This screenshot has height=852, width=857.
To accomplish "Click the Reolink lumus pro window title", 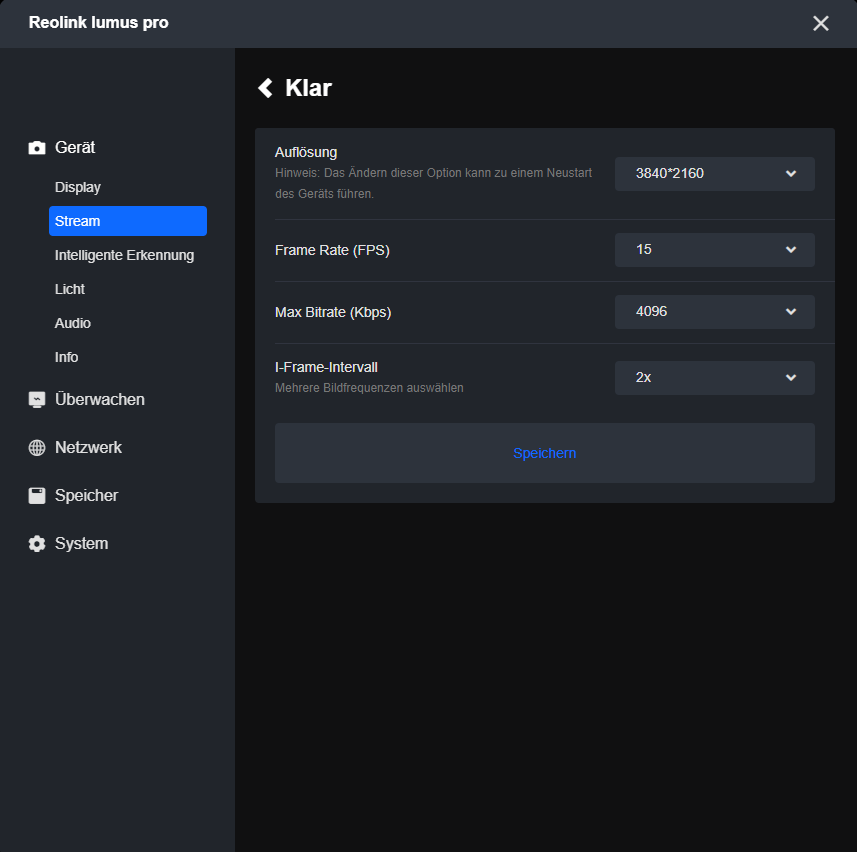I will 98,23.
